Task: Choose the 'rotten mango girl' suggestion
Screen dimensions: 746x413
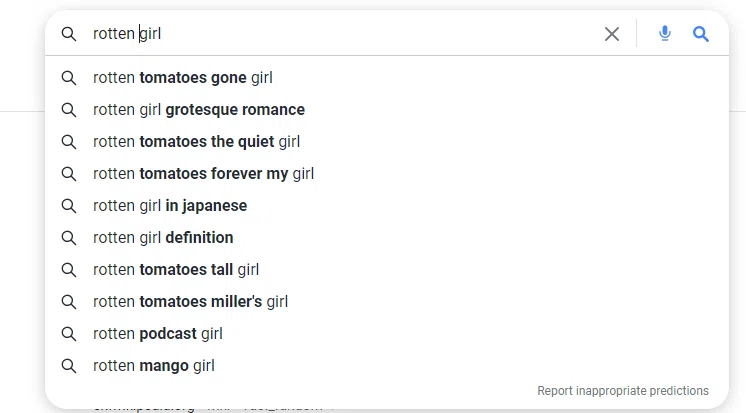Action: (x=387, y=365)
